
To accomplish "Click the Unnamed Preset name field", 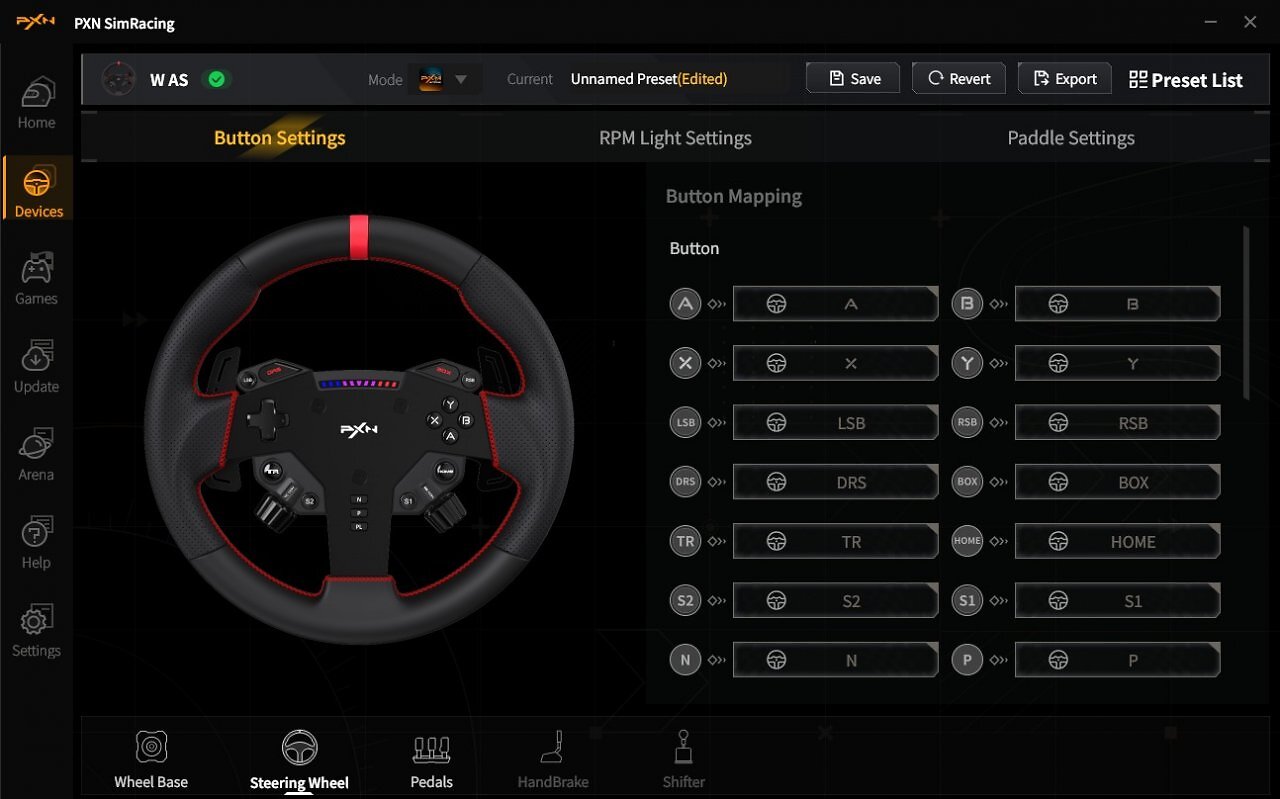I will pos(679,79).
